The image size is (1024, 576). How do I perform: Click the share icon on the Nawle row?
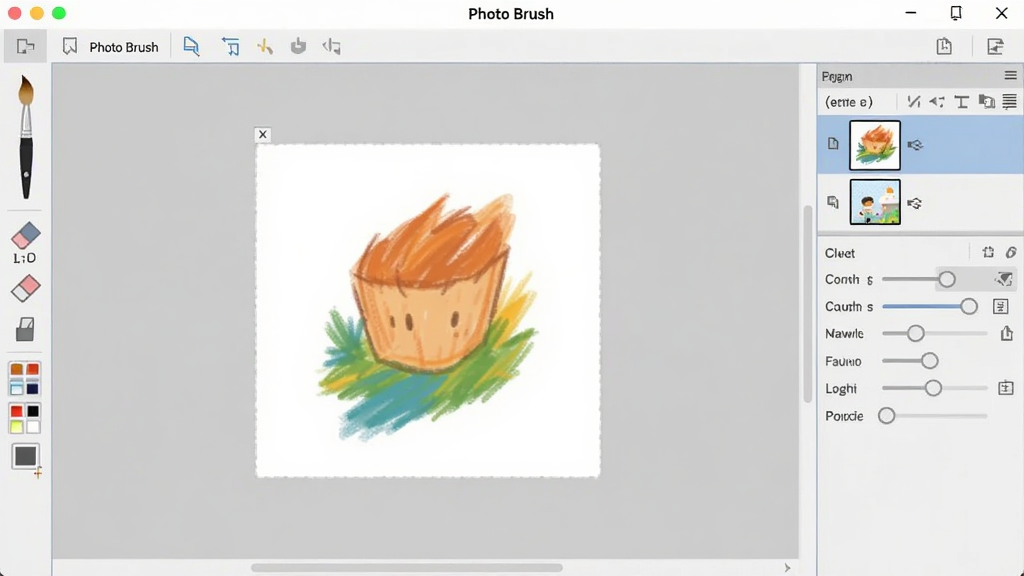[1006, 334]
